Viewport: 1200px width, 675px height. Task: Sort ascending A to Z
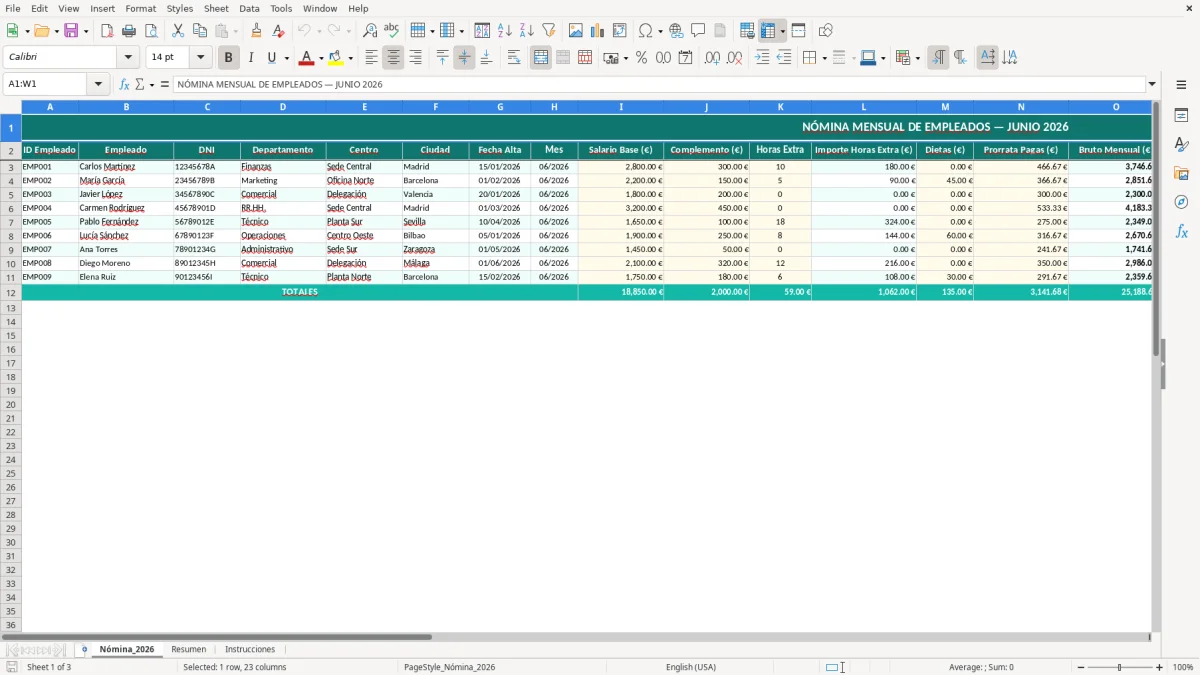(505, 31)
